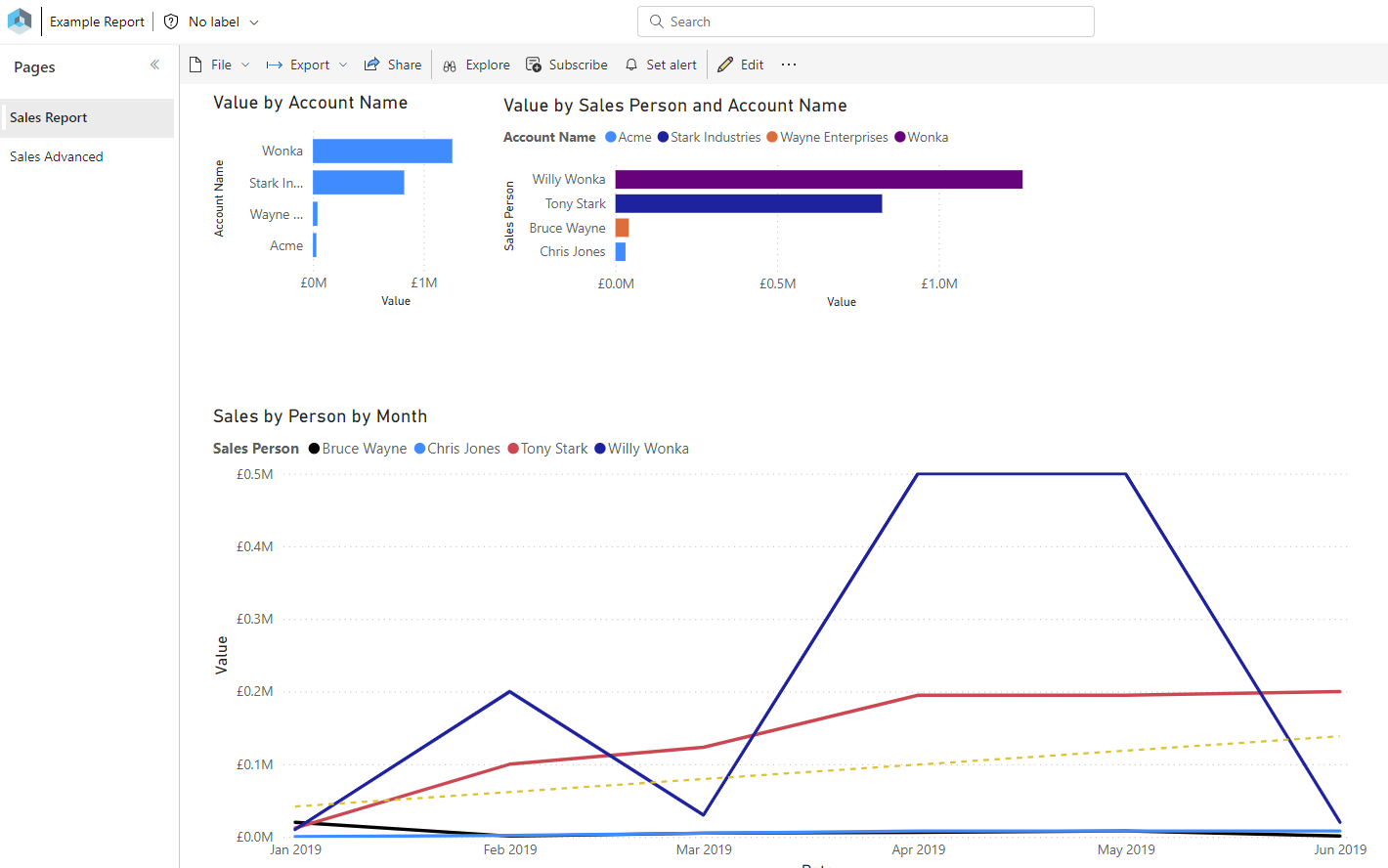The width and height of the screenshot is (1388, 868).
Task: Switch to the Sales Advanced page
Action: click(88, 156)
